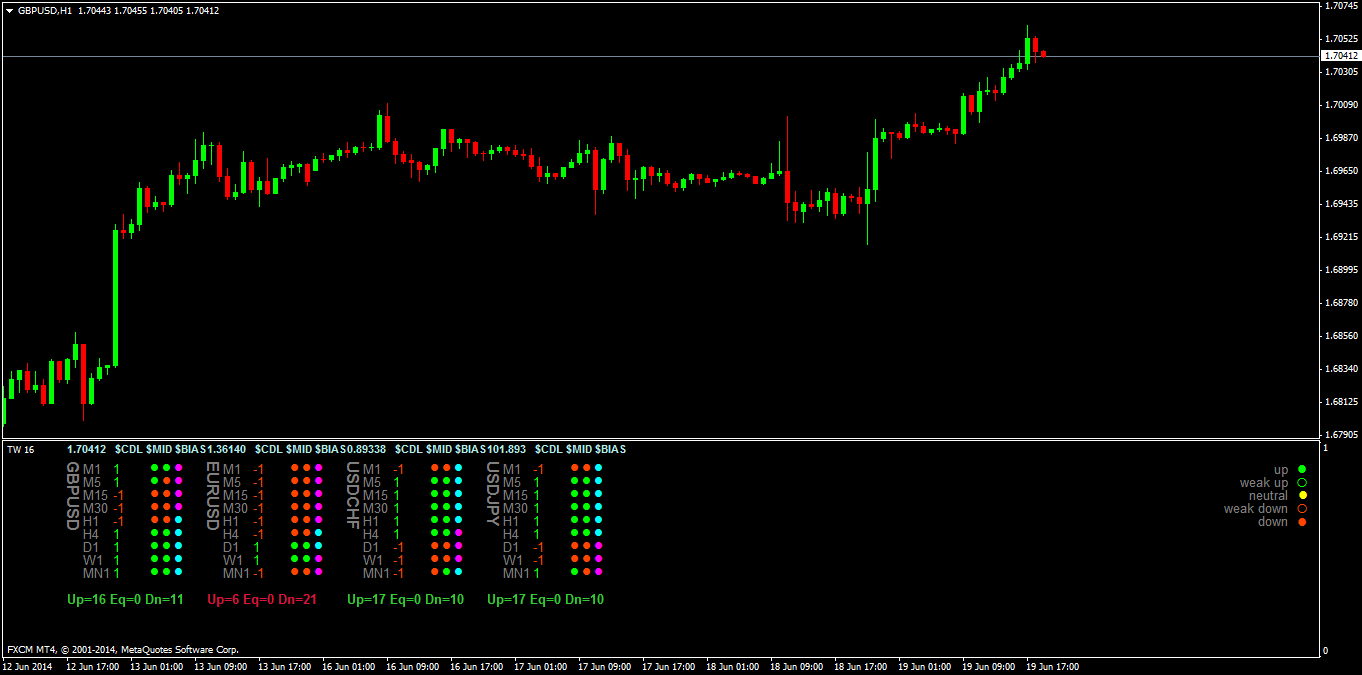This screenshot has width=1362, height=675.
Task: Open the chart menu arrow beside GBPUSD,H1
Action: [x=9, y=10]
